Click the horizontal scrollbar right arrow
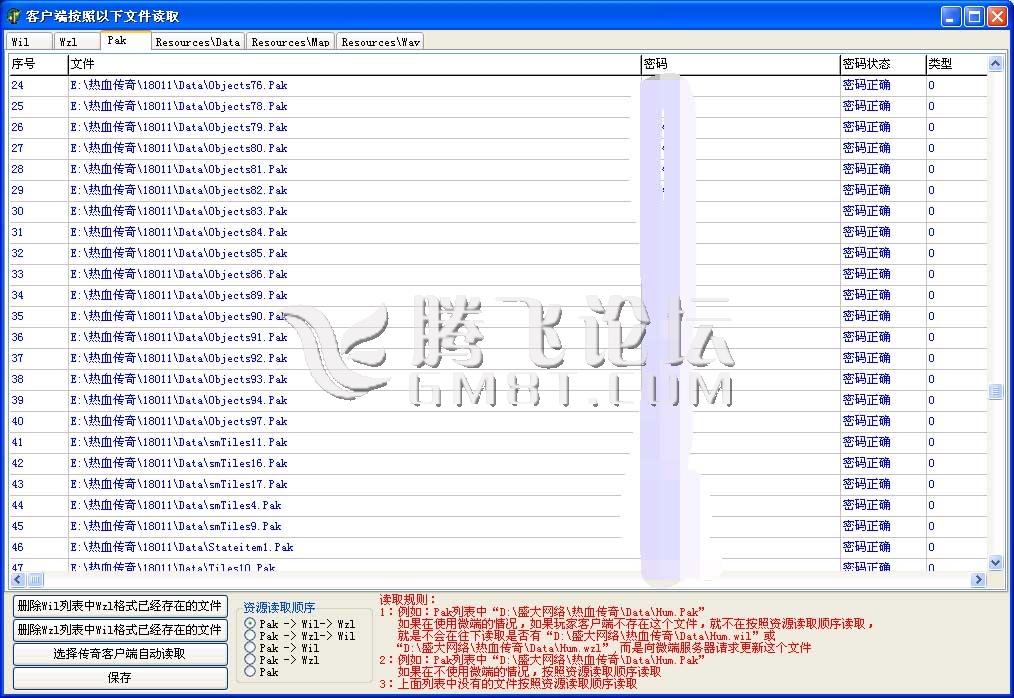Viewport: 1014px width, 698px height. (x=978, y=580)
